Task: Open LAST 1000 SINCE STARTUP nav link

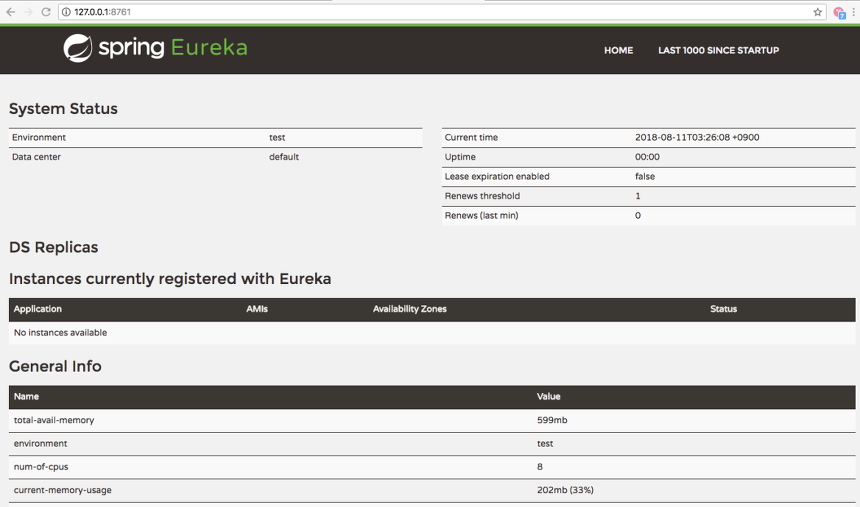Action: [x=718, y=50]
